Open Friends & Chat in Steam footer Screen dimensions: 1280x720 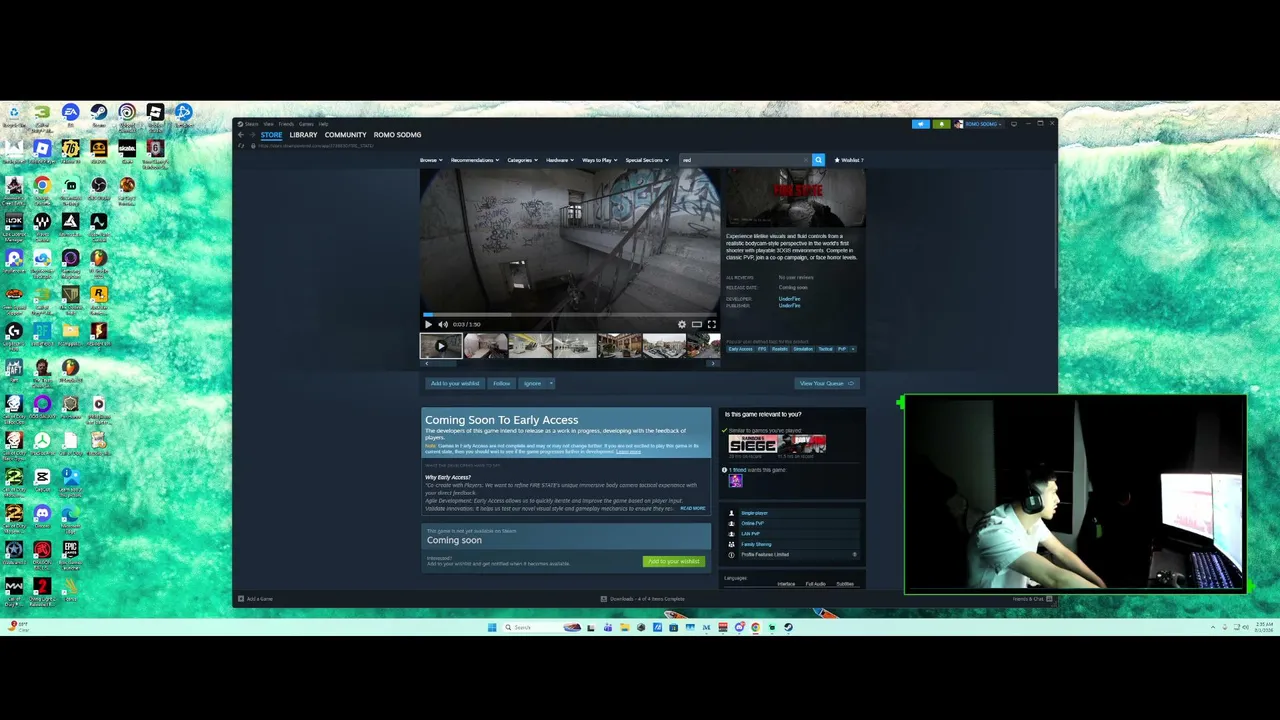[1032, 599]
